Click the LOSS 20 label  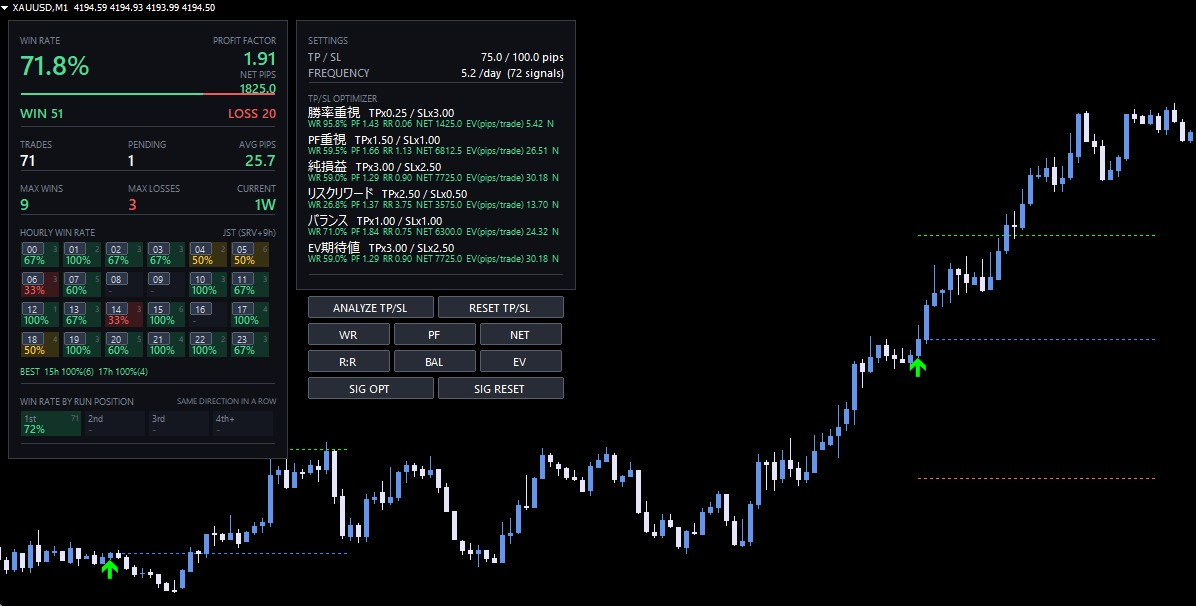(x=252, y=114)
